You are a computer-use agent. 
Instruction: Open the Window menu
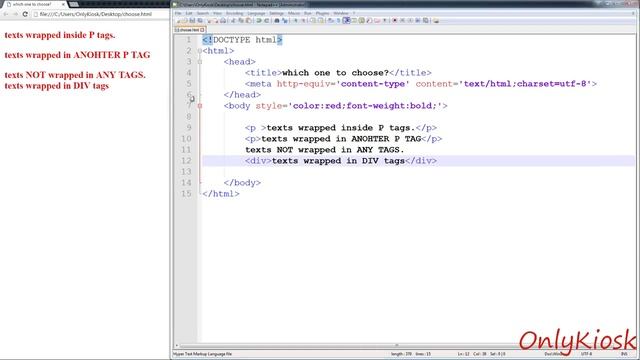(341, 13)
